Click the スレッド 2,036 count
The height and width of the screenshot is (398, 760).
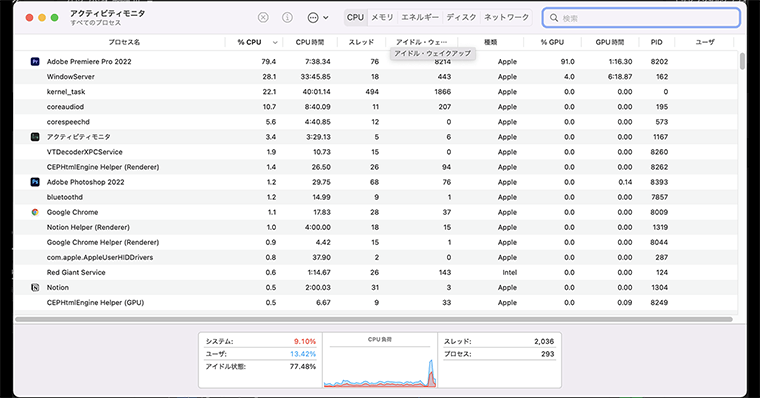544,341
